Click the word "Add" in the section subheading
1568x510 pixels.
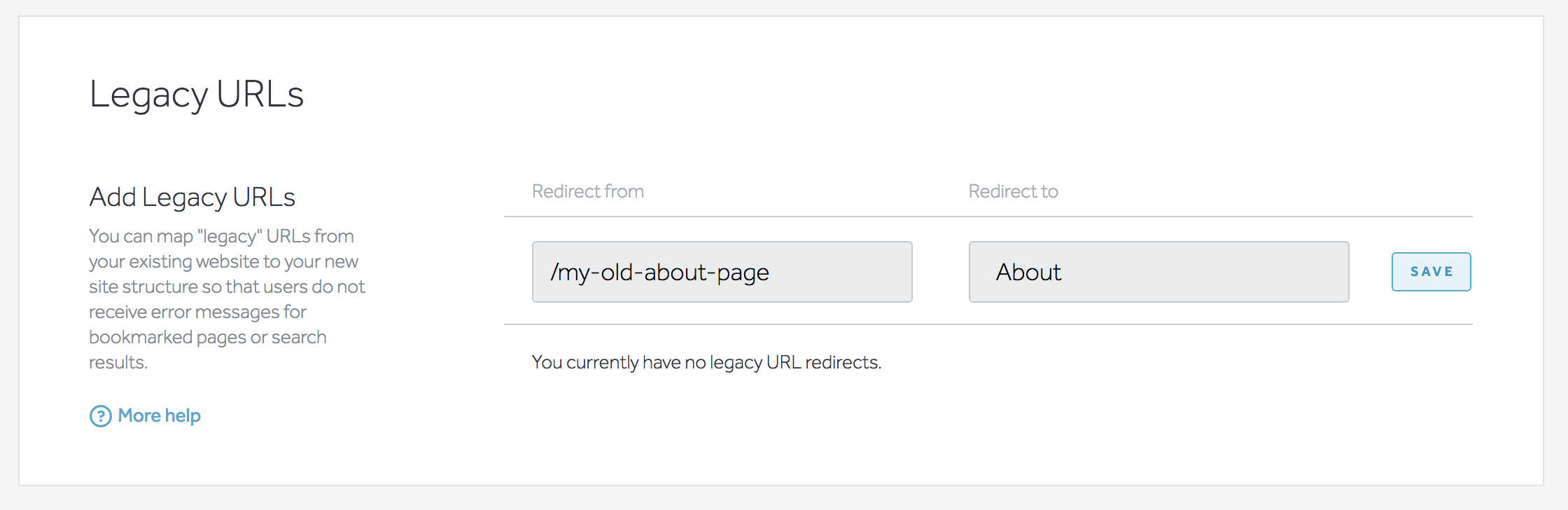[x=113, y=198]
